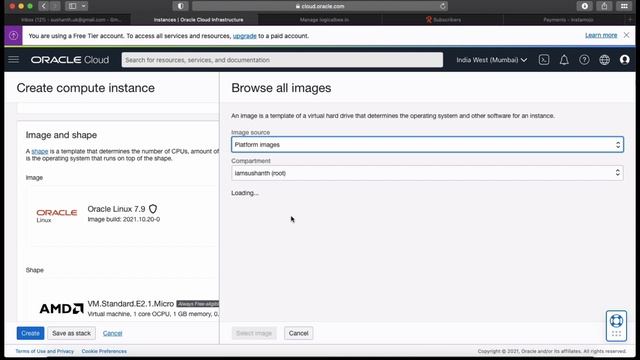Open the help question mark icon
The image size is (640, 360).
[584, 60]
